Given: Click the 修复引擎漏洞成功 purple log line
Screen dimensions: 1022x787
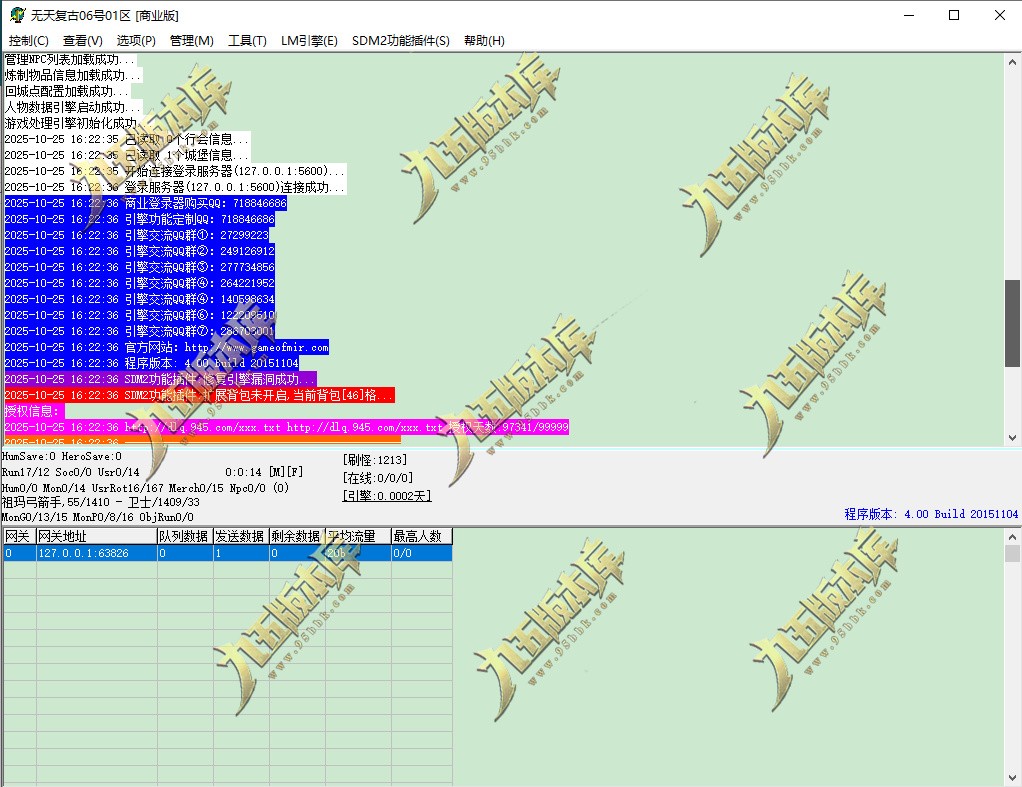Looking at the screenshot, I should [x=160, y=379].
